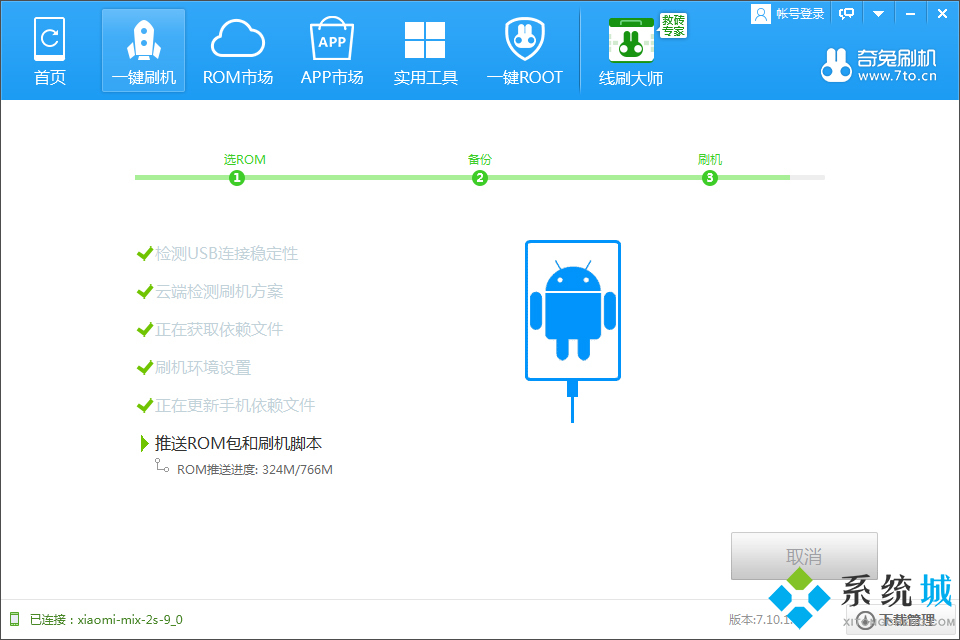Screen dimensions: 960x640
Task: Open 下载管理 download manager
Action: (901, 620)
